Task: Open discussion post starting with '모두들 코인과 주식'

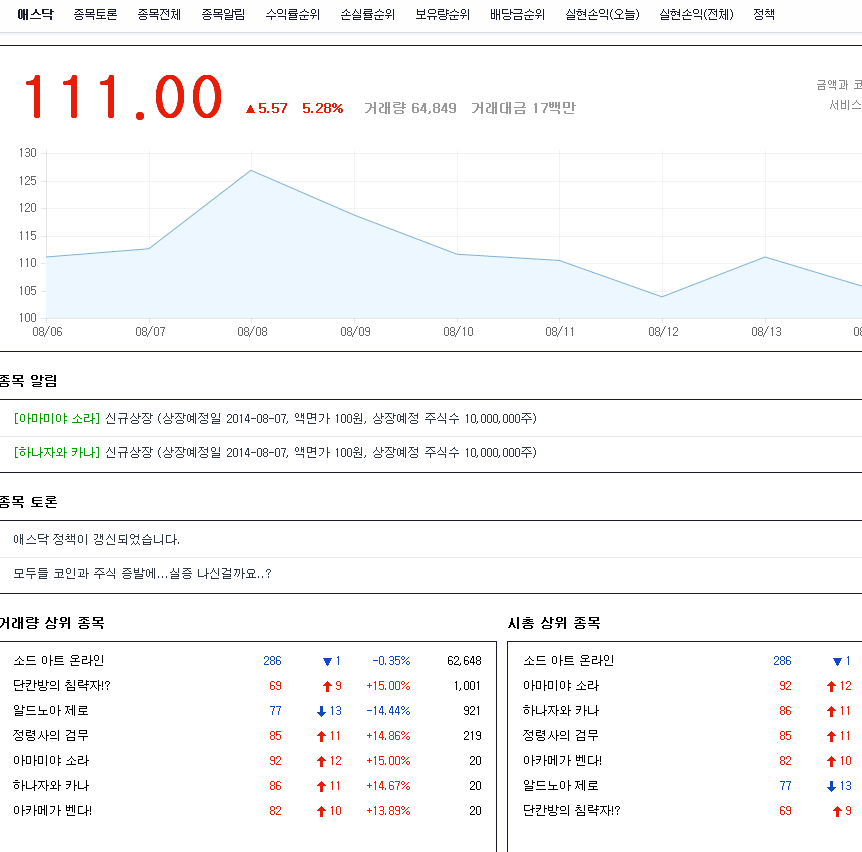Action: click(x=142, y=574)
